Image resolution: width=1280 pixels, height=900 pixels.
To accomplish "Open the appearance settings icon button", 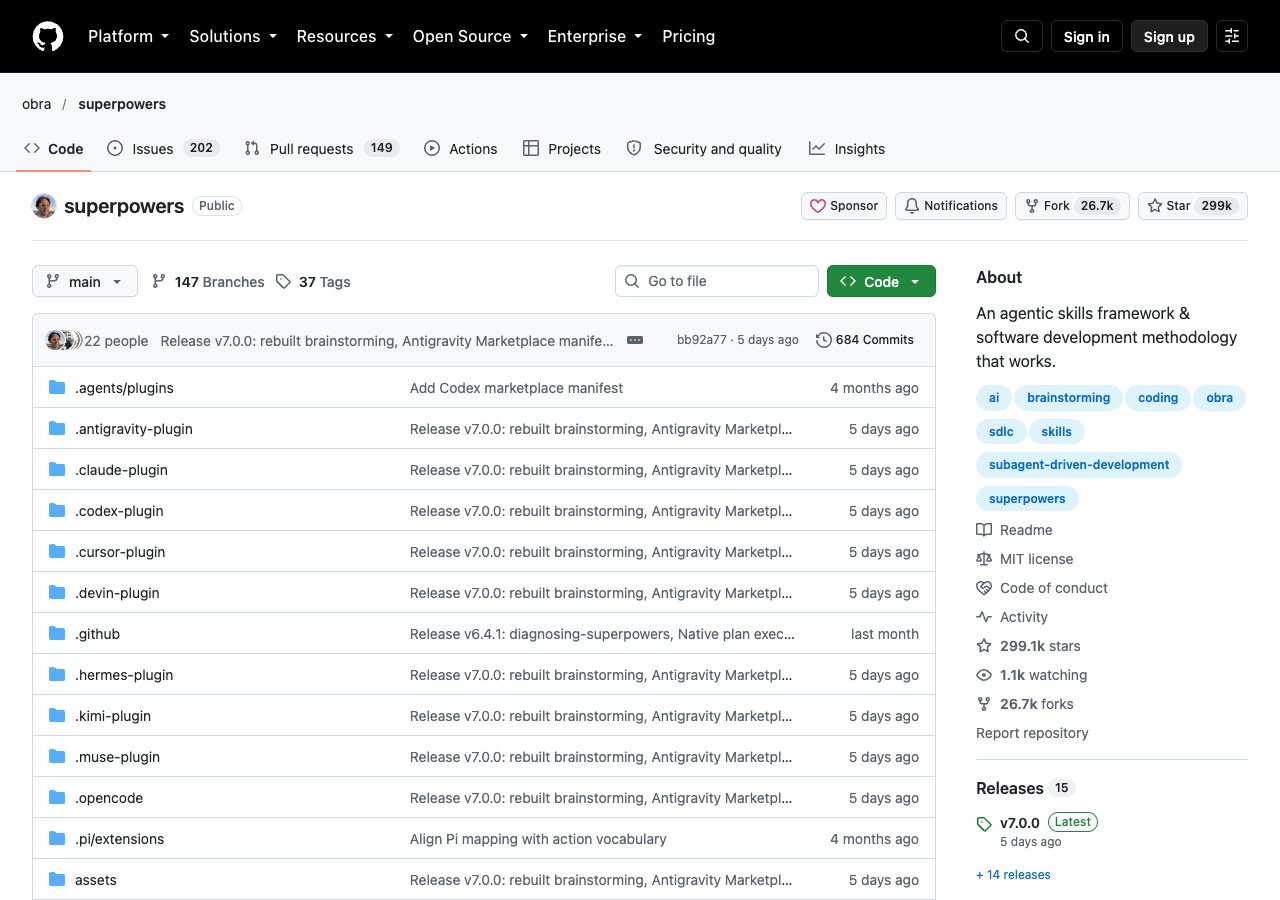I will tap(1232, 36).
